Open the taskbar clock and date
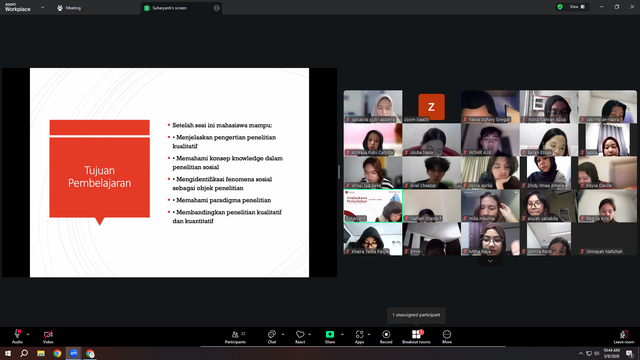Screen dimensions: 640x360 point(611,353)
